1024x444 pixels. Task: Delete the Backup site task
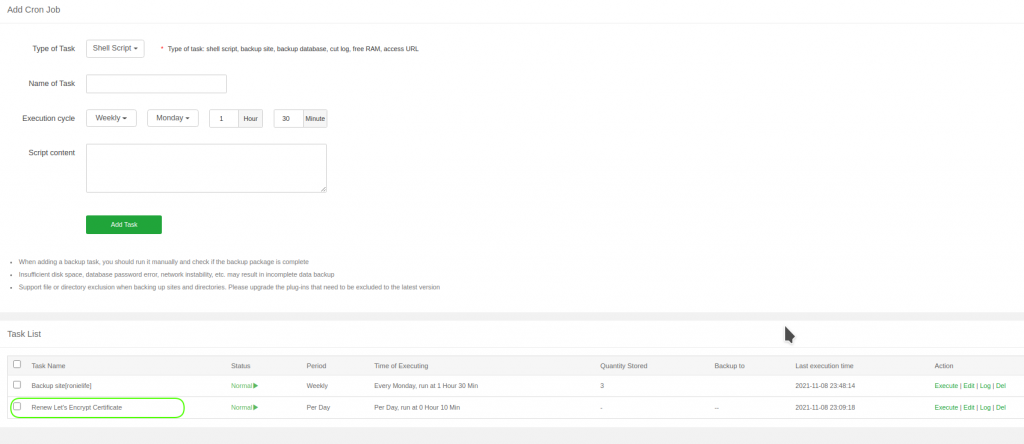tap(1001, 385)
